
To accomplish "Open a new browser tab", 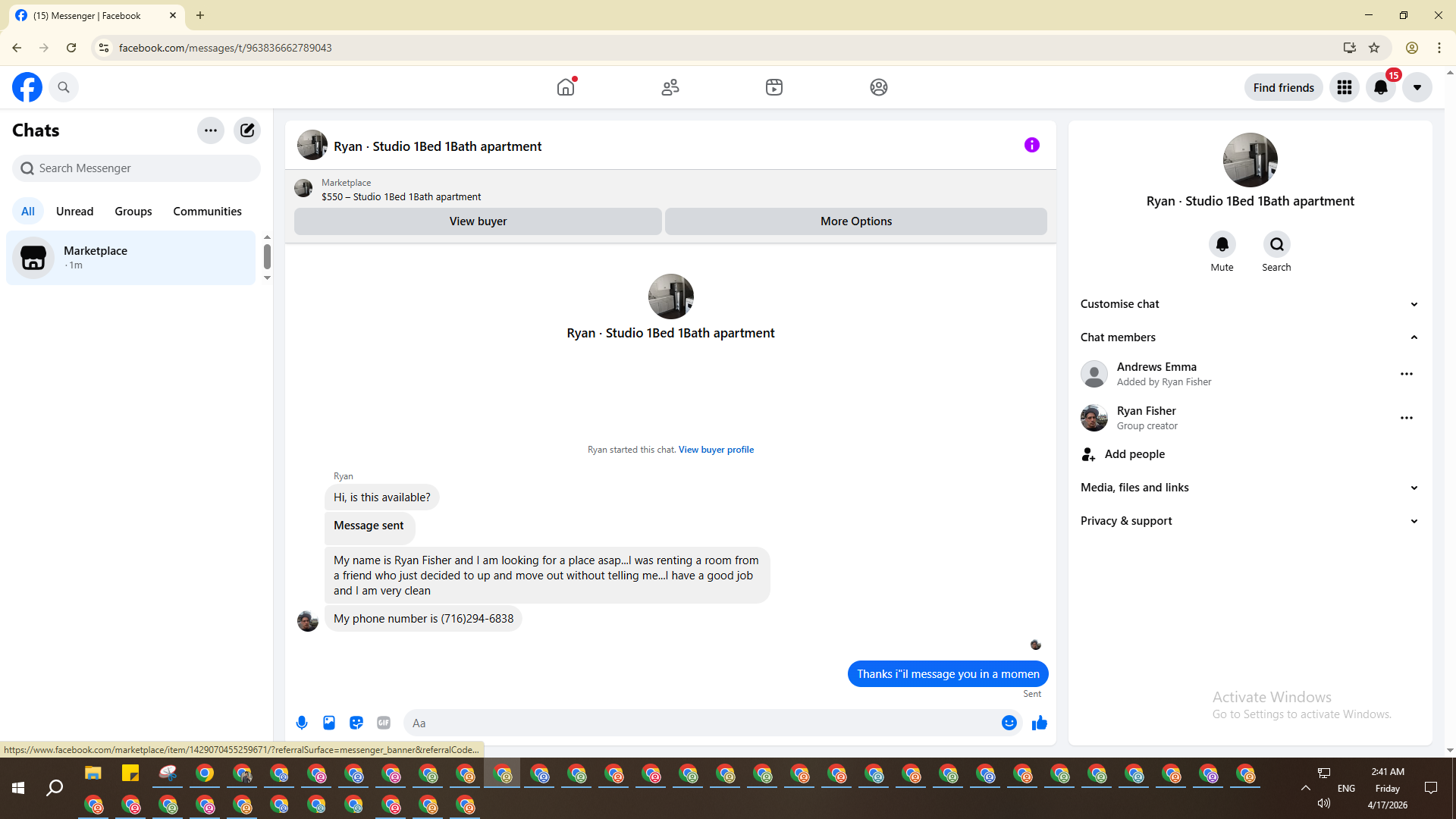I will click(x=200, y=15).
